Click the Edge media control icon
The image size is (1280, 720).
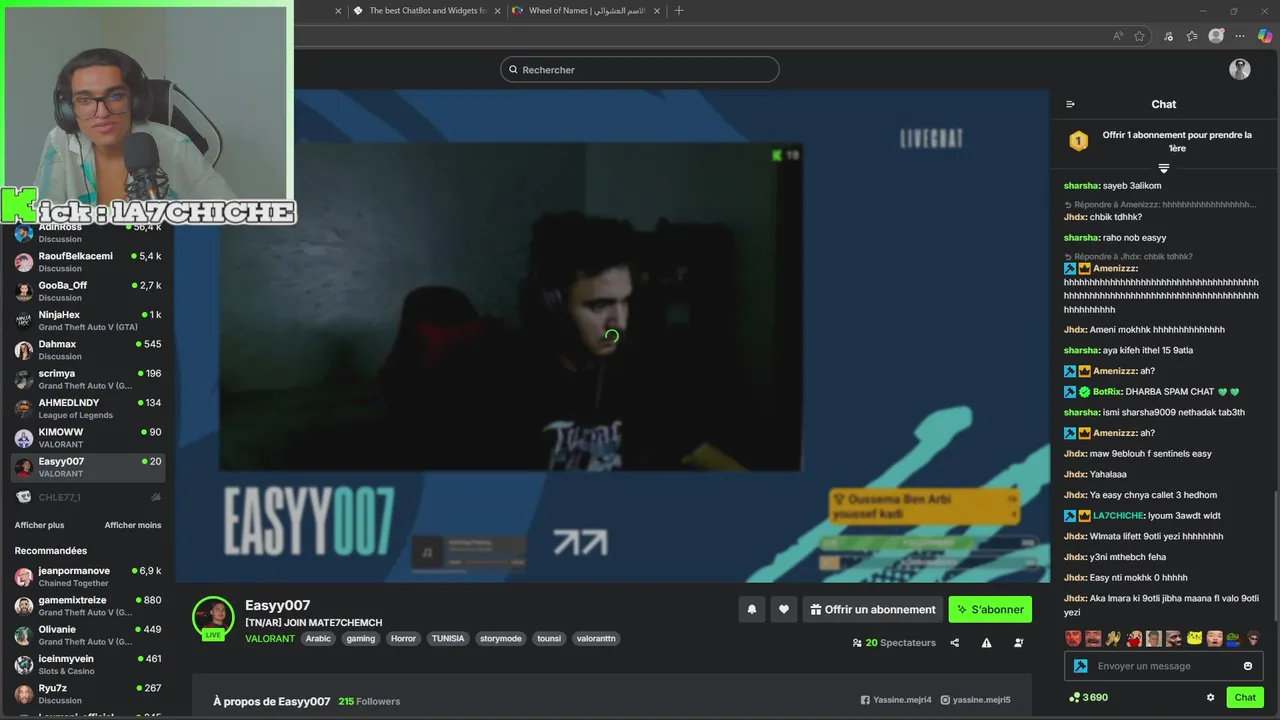[x=1168, y=36]
